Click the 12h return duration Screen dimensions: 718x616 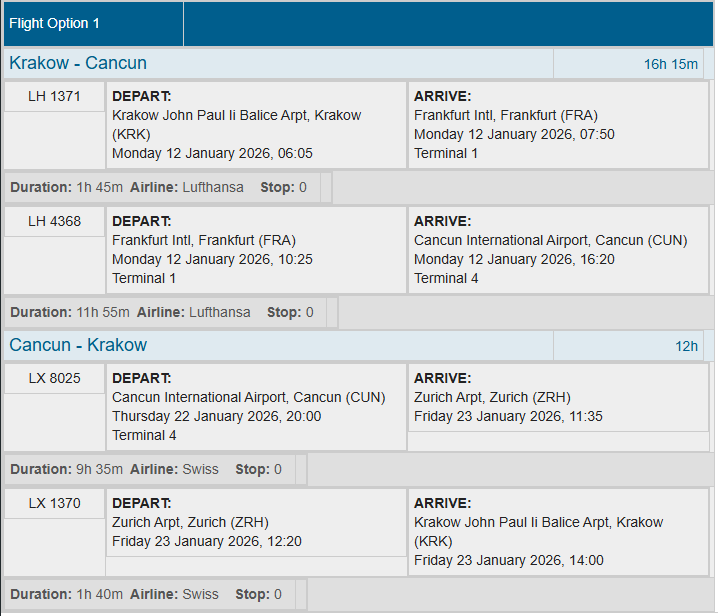686,346
